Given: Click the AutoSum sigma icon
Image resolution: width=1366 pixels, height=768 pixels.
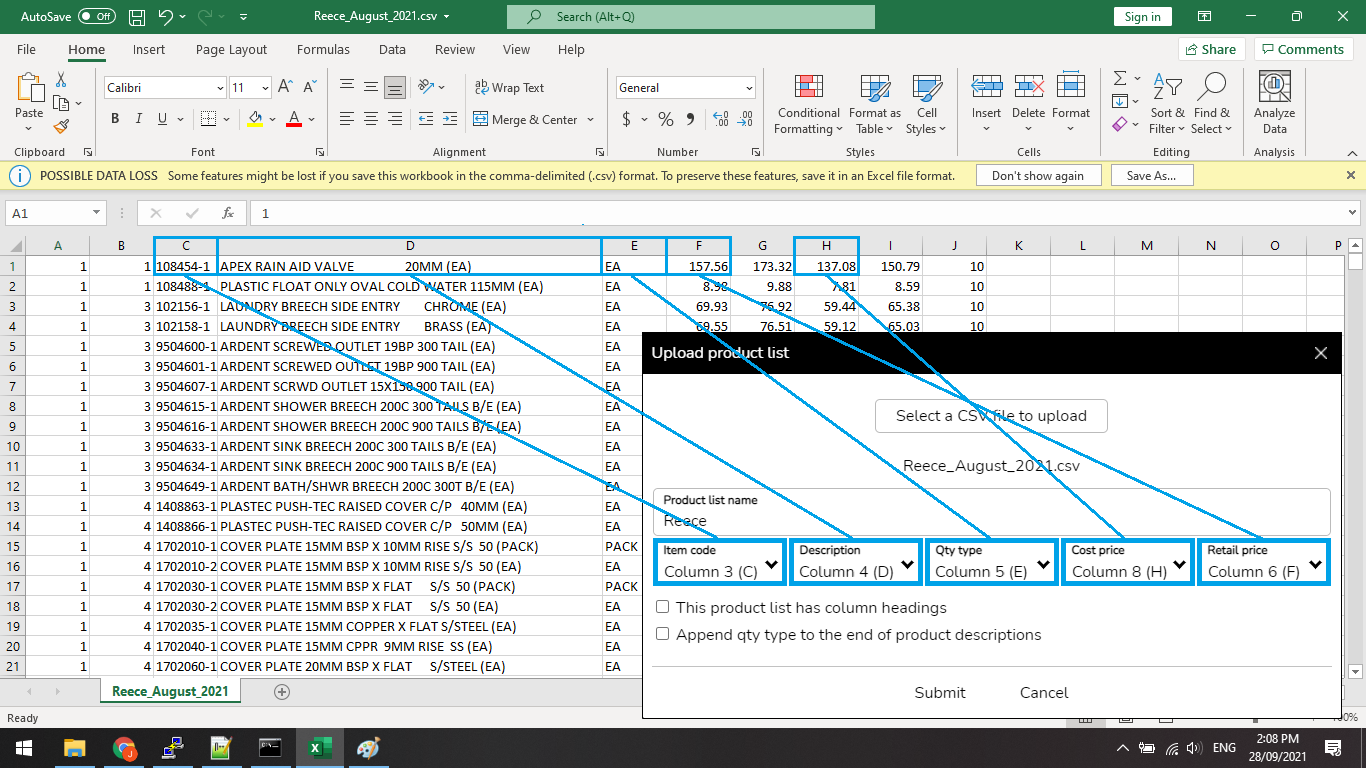Looking at the screenshot, I should tap(1120, 79).
